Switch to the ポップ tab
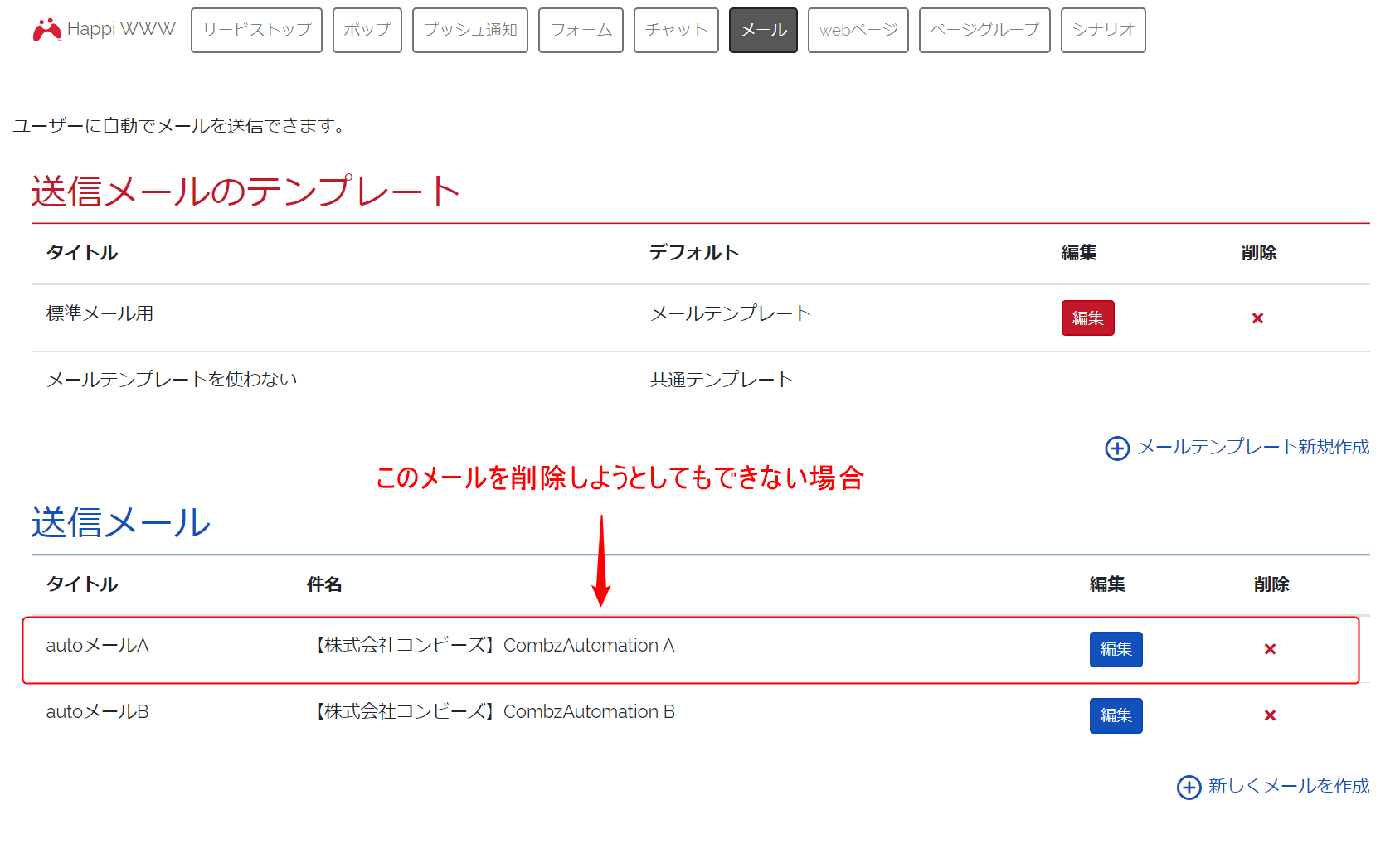This screenshot has width=1400, height=863. tap(367, 30)
